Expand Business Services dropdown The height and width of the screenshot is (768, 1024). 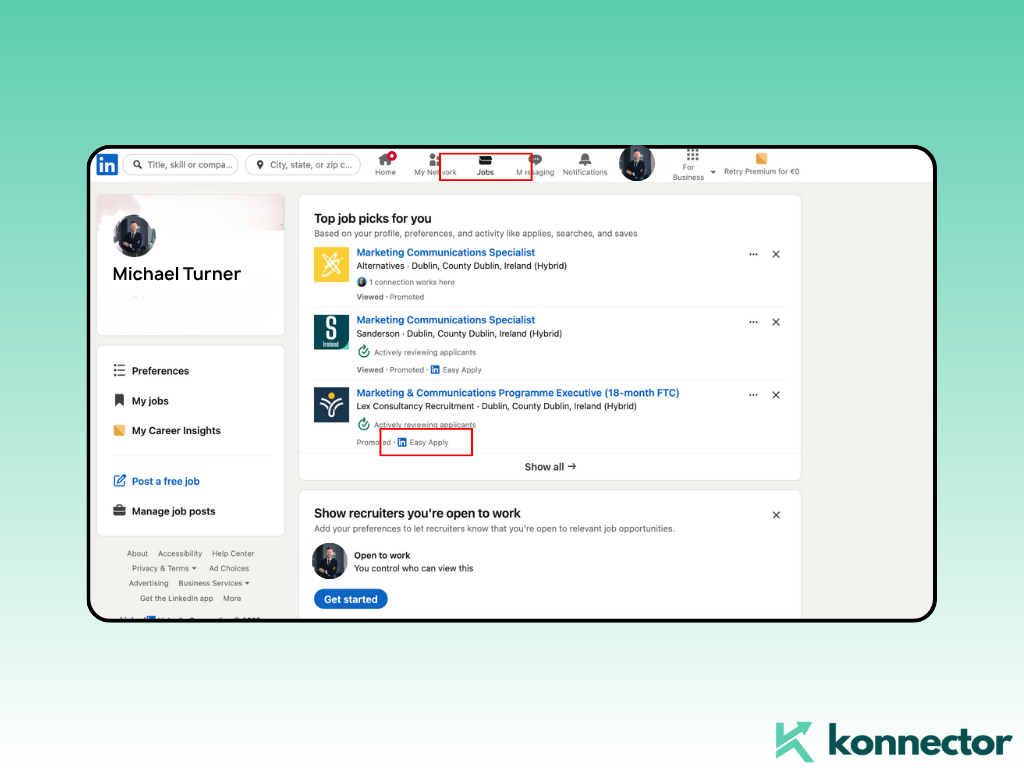(214, 583)
